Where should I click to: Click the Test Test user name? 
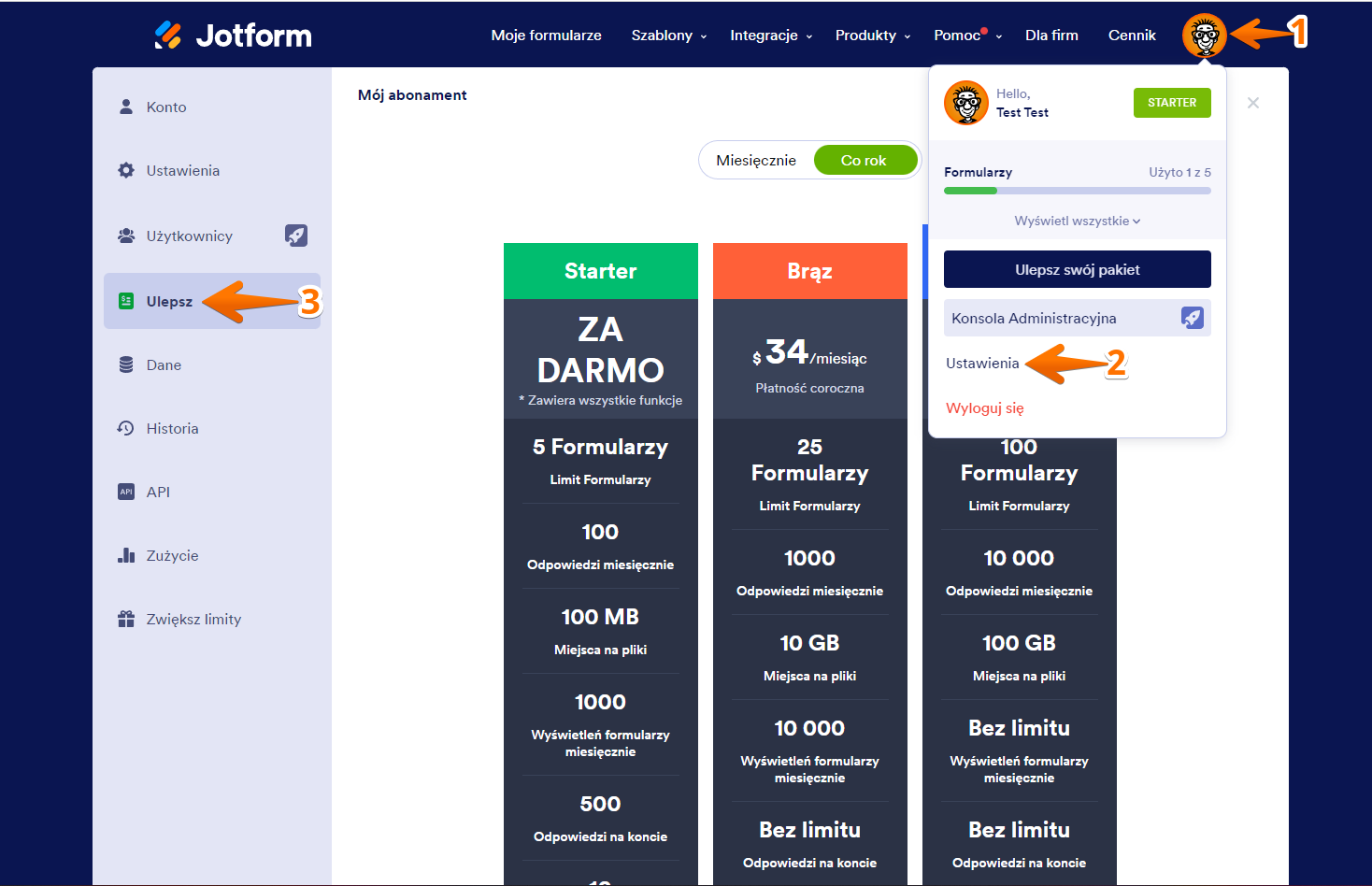point(1022,112)
